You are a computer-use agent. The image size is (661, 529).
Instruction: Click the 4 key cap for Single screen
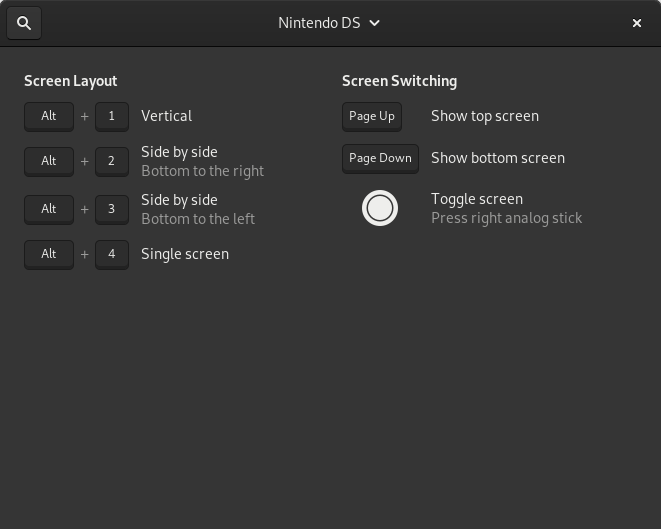112,255
